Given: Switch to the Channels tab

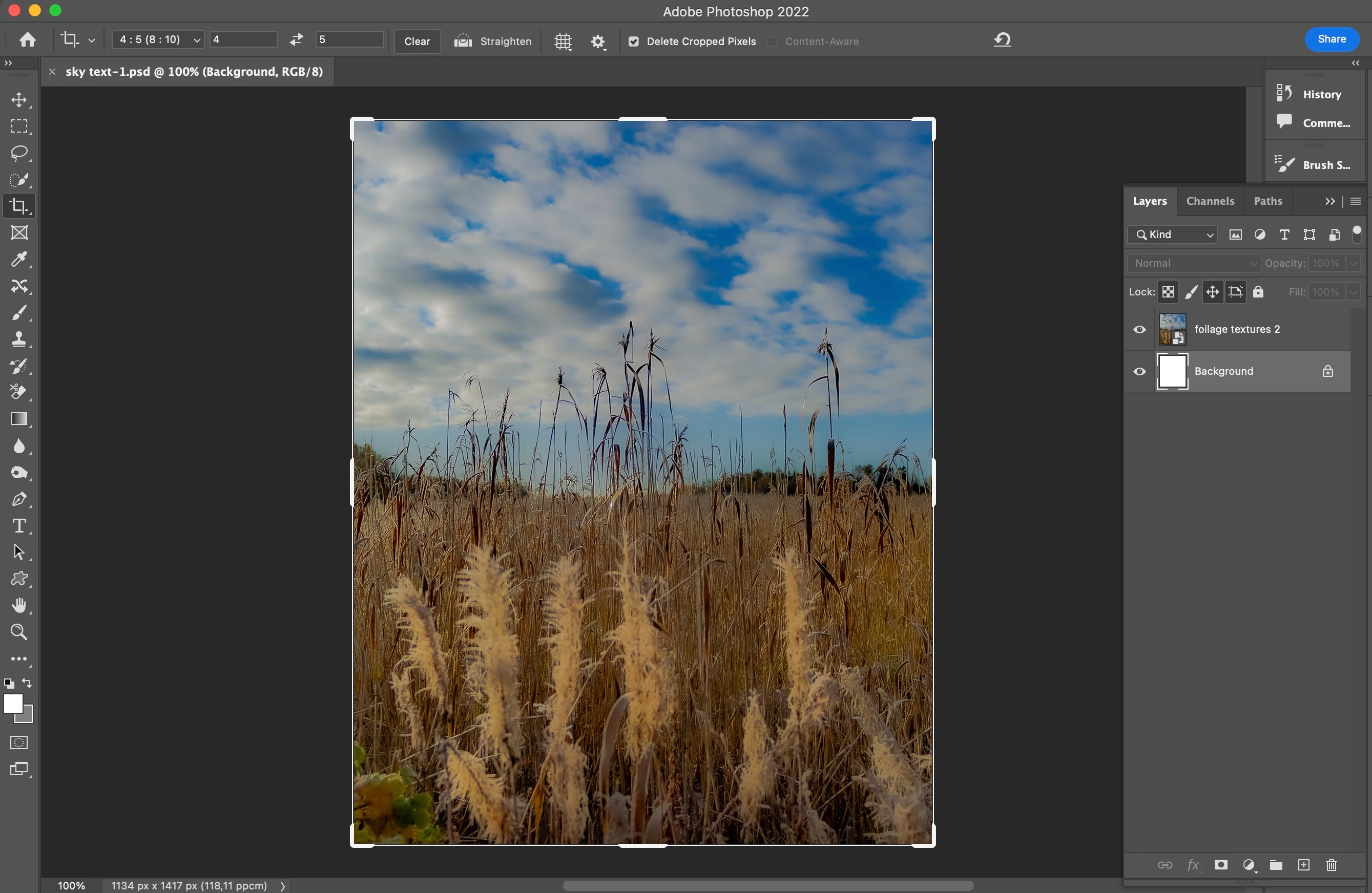Looking at the screenshot, I should [x=1210, y=201].
